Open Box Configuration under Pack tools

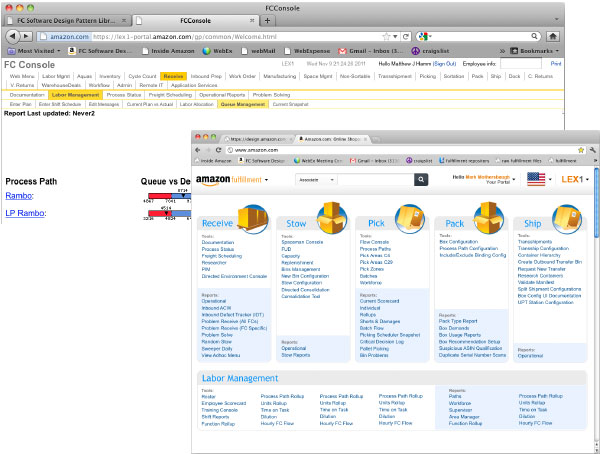[458, 242]
